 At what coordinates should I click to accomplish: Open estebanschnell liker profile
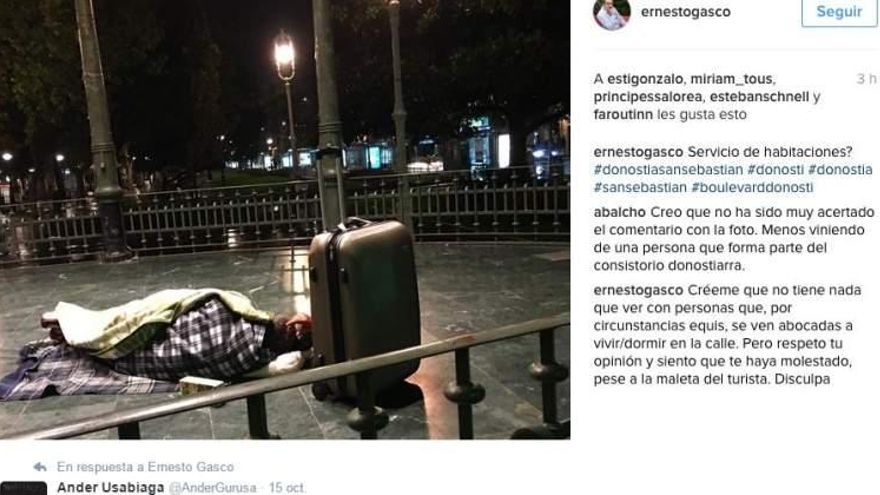click(x=759, y=97)
